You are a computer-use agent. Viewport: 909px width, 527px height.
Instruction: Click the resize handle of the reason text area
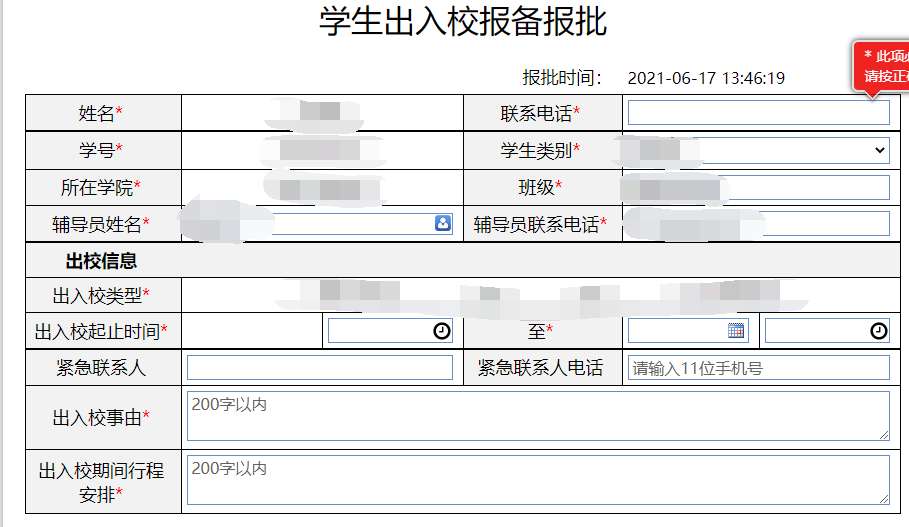point(883,435)
